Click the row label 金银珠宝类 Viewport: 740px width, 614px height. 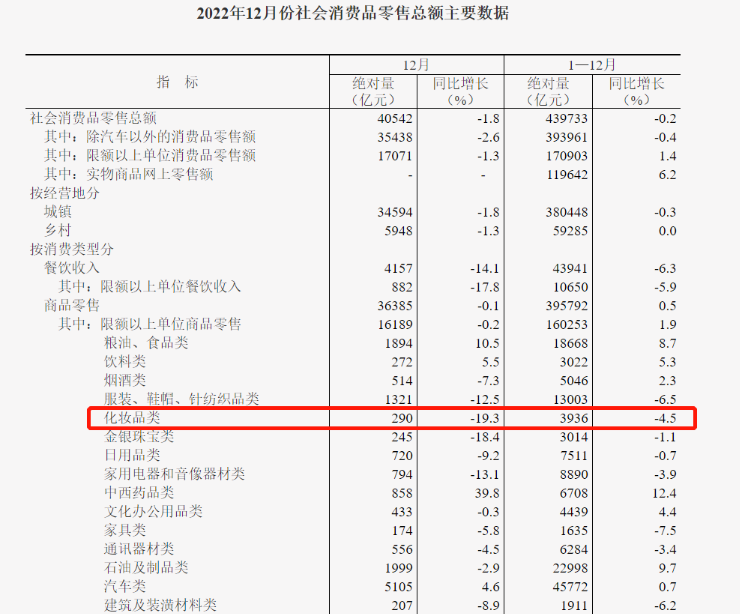(x=139, y=436)
